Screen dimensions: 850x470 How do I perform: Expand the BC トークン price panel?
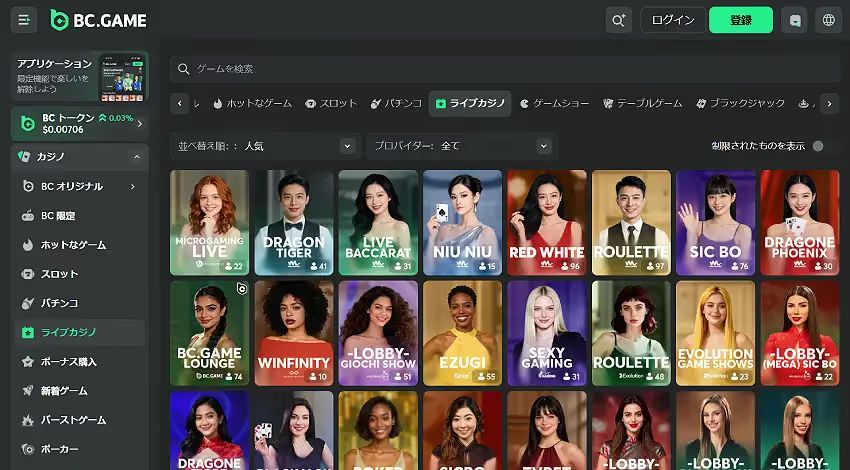[139, 124]
